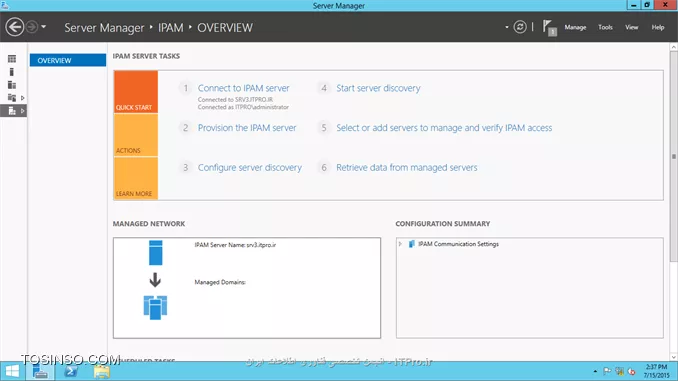Click the IPAM server icon in Managed Network
Screen dimensions: 678x381
point(156,253)
